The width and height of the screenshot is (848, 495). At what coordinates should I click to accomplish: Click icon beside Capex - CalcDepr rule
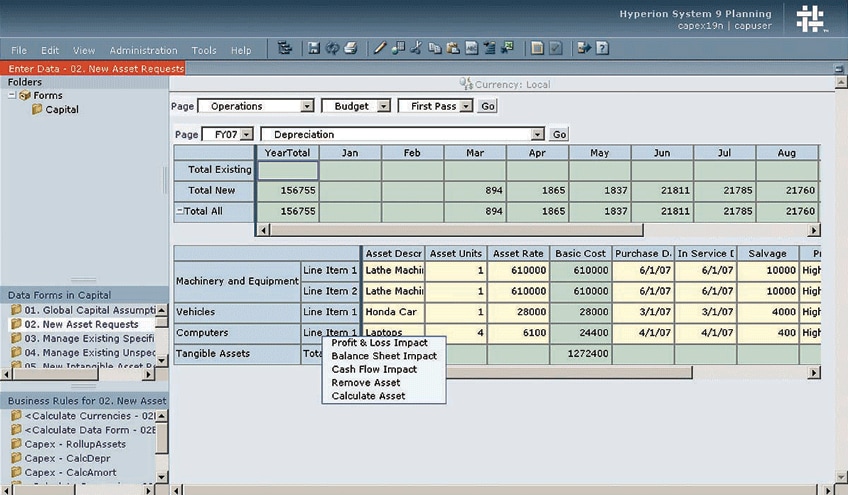(x=16, y=458)
